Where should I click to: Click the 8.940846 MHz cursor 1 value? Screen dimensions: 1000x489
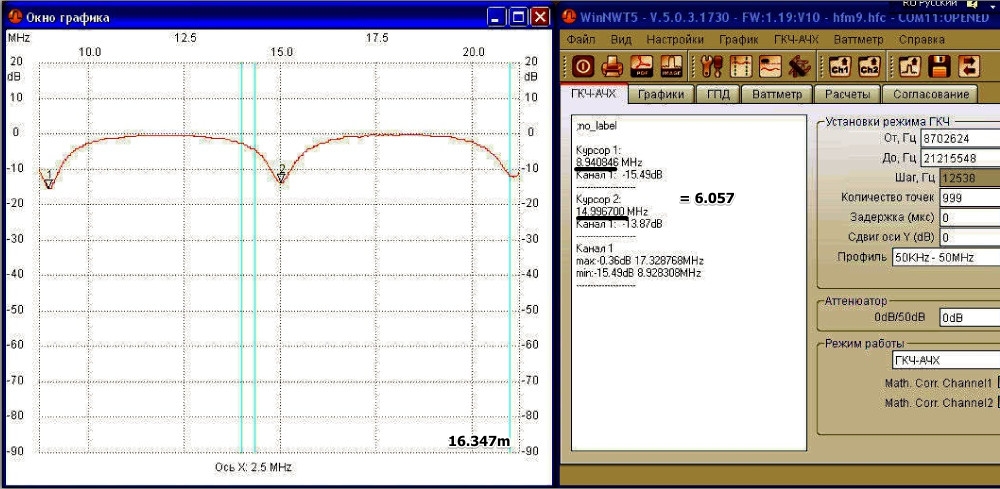[x=608, y=163]
